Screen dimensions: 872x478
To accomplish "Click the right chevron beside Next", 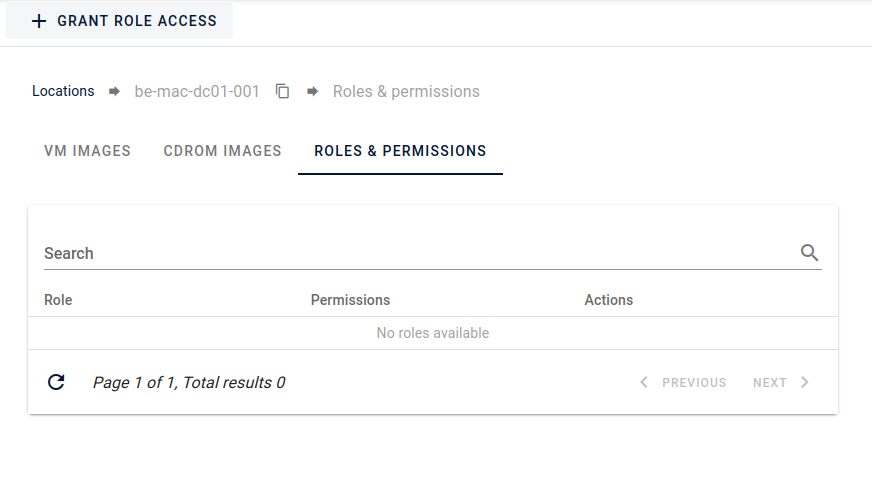I will [805, 382].
